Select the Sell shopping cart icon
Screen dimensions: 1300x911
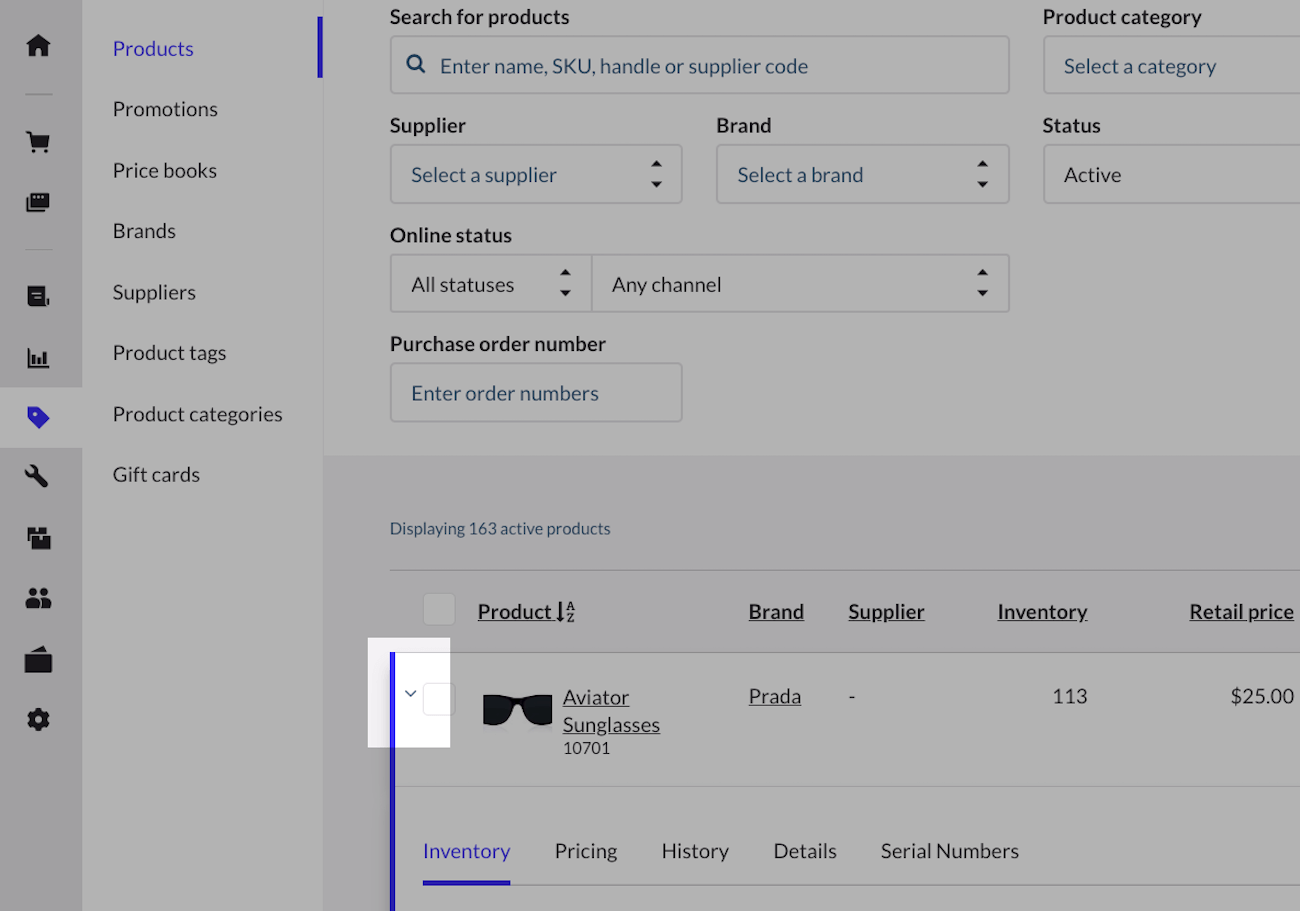click(x=38, y=141)
